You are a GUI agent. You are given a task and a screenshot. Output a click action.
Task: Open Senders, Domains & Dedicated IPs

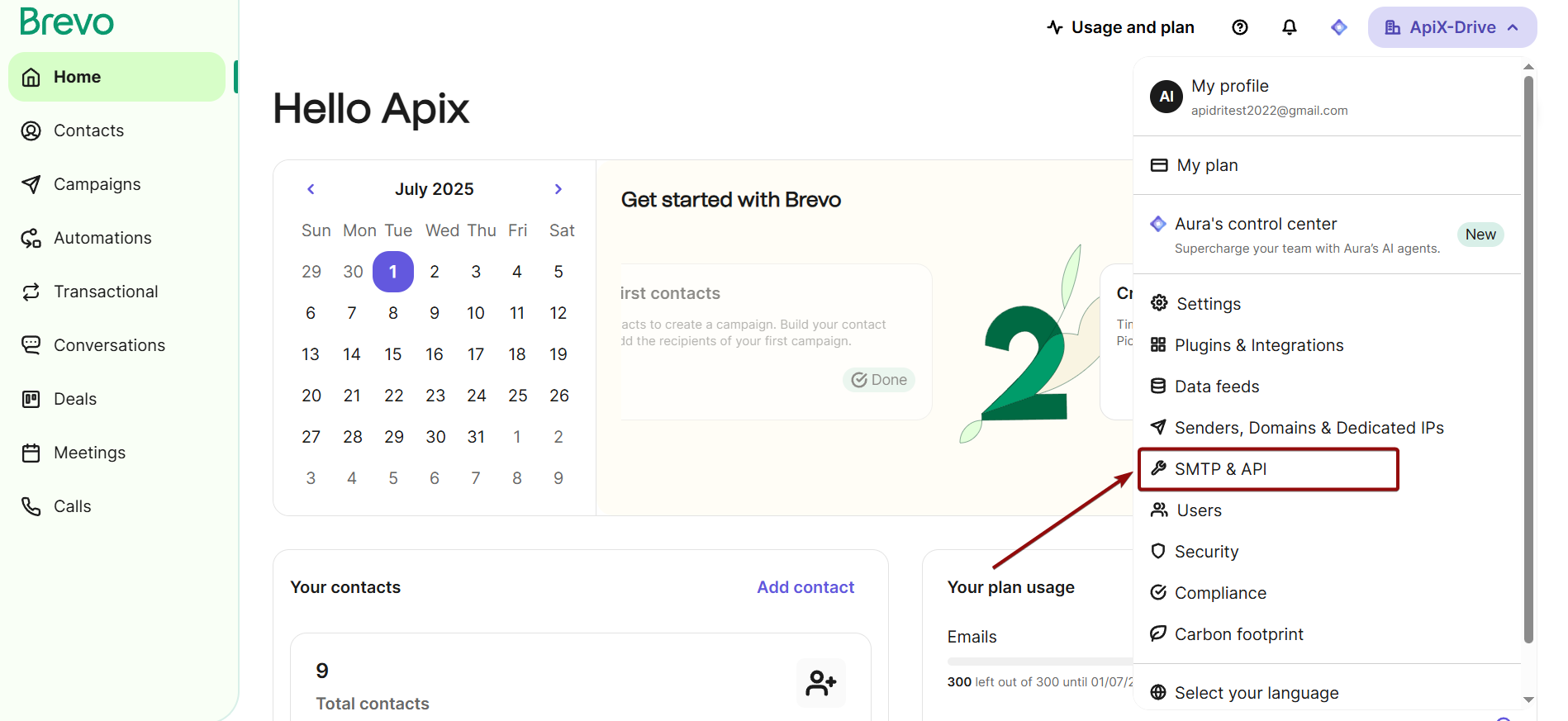[1327, 428]
